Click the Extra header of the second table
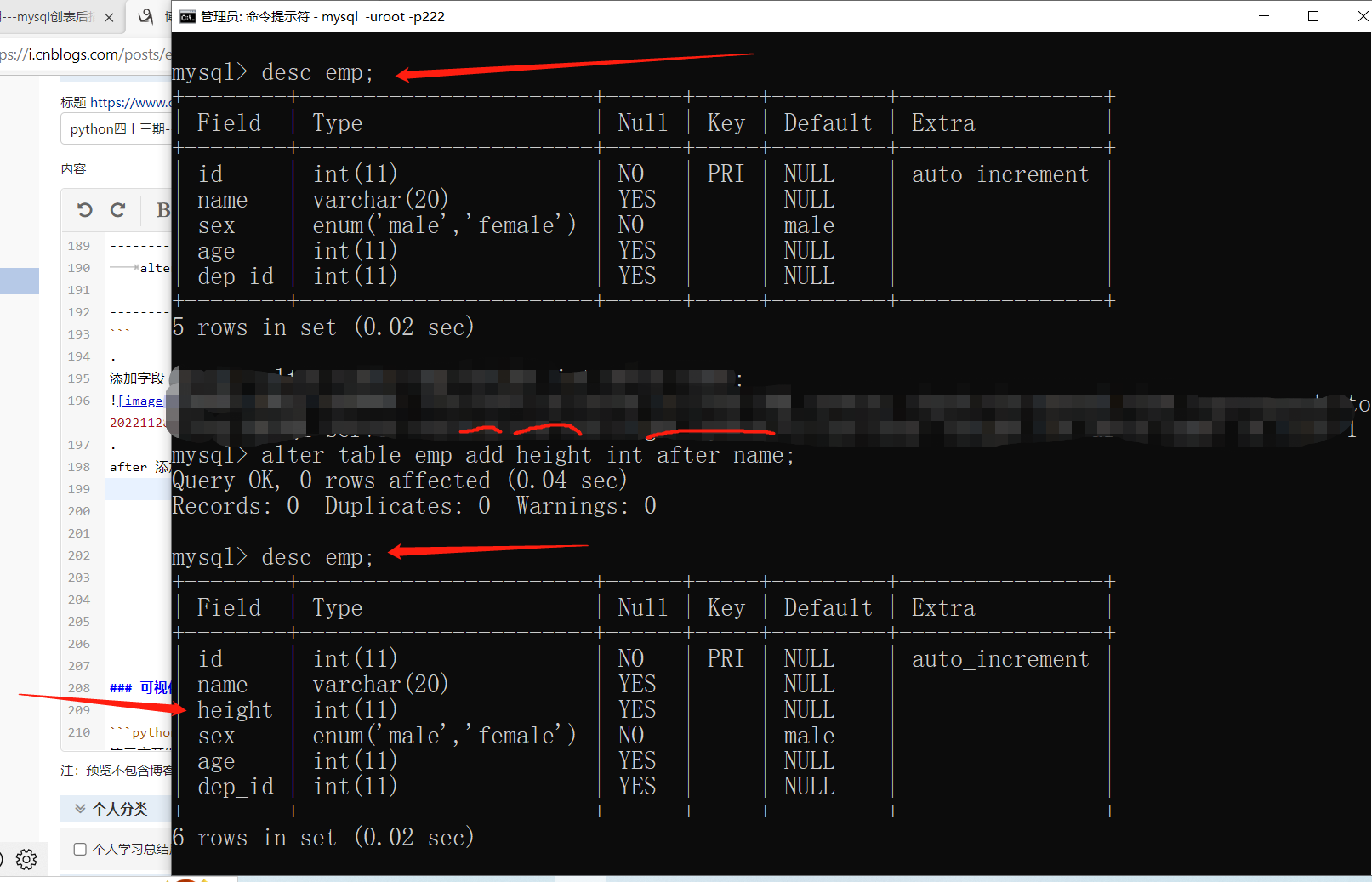The width and height of the screenshot is (1372, 882). (x=943, y=608)
